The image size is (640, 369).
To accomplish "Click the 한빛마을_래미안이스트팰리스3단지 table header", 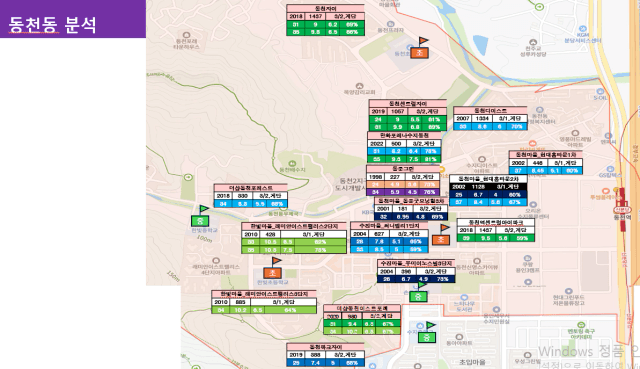I will point(264,294).
